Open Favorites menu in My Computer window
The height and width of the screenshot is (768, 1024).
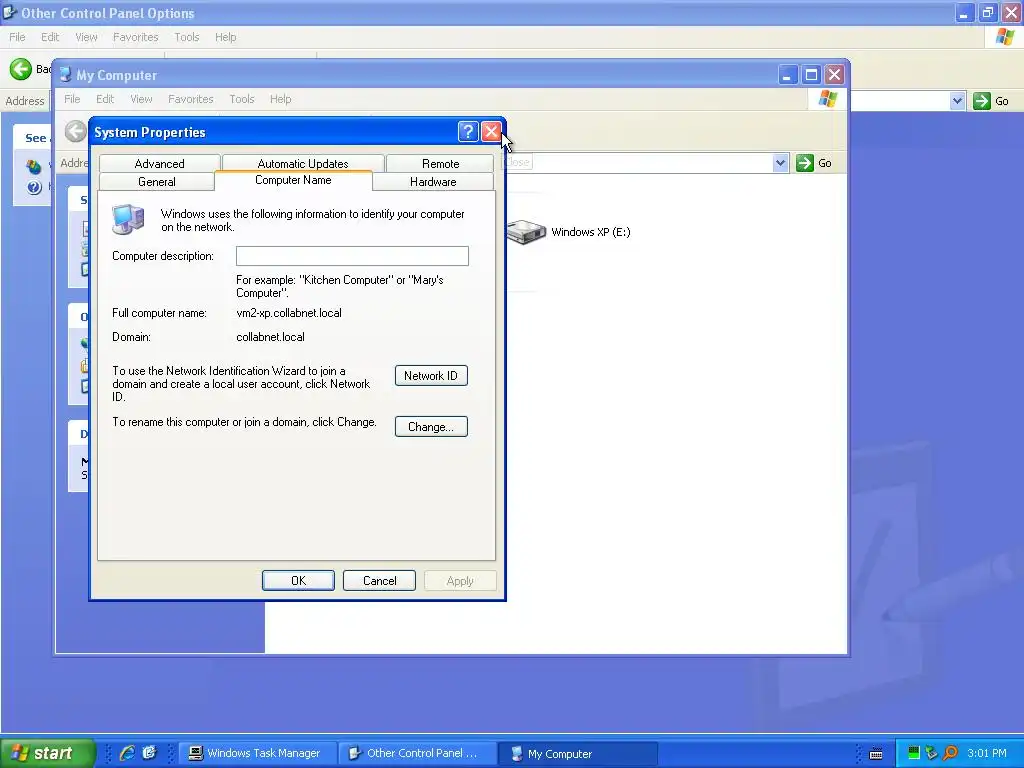coord(191,99)
